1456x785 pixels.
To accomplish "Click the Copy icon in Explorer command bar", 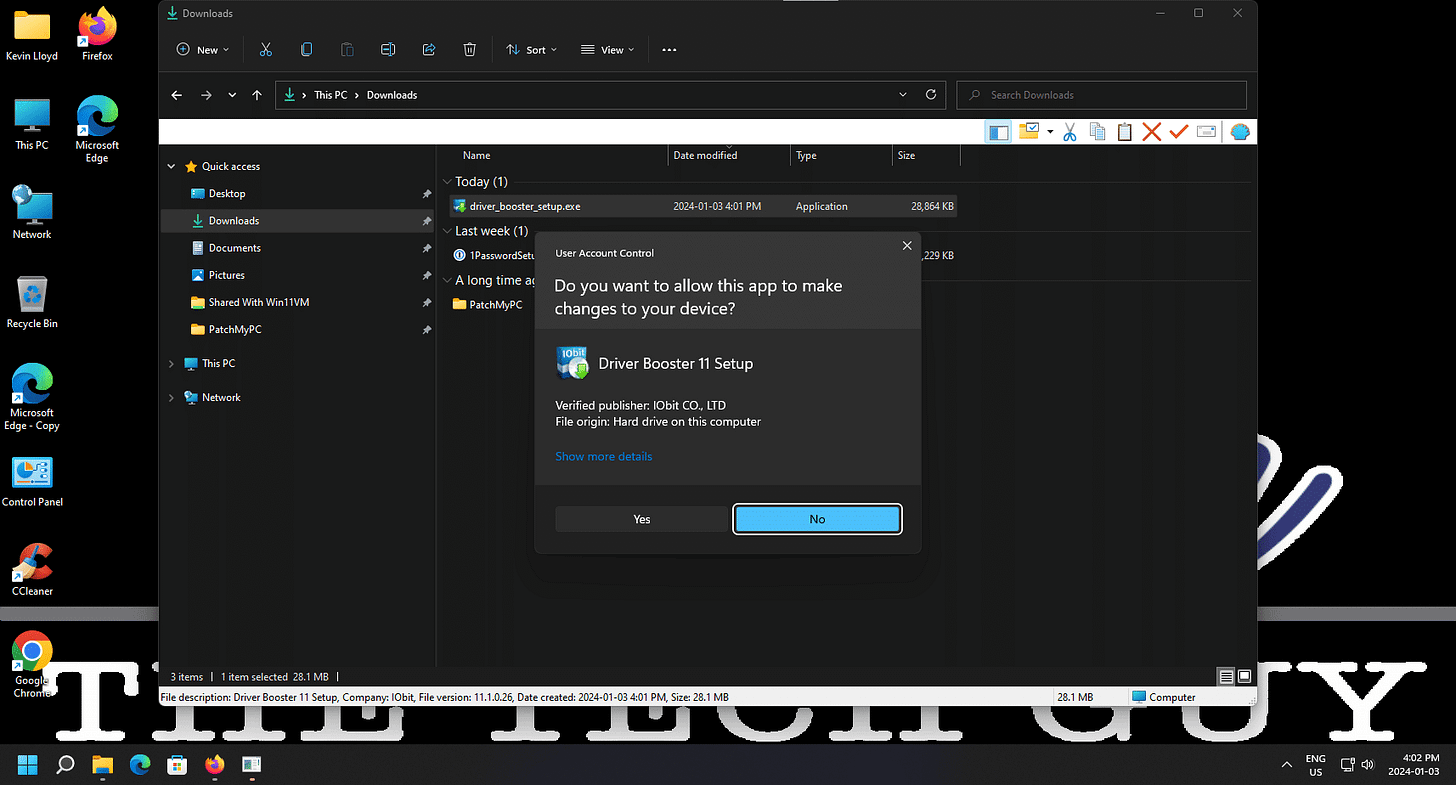I will 306,49.
